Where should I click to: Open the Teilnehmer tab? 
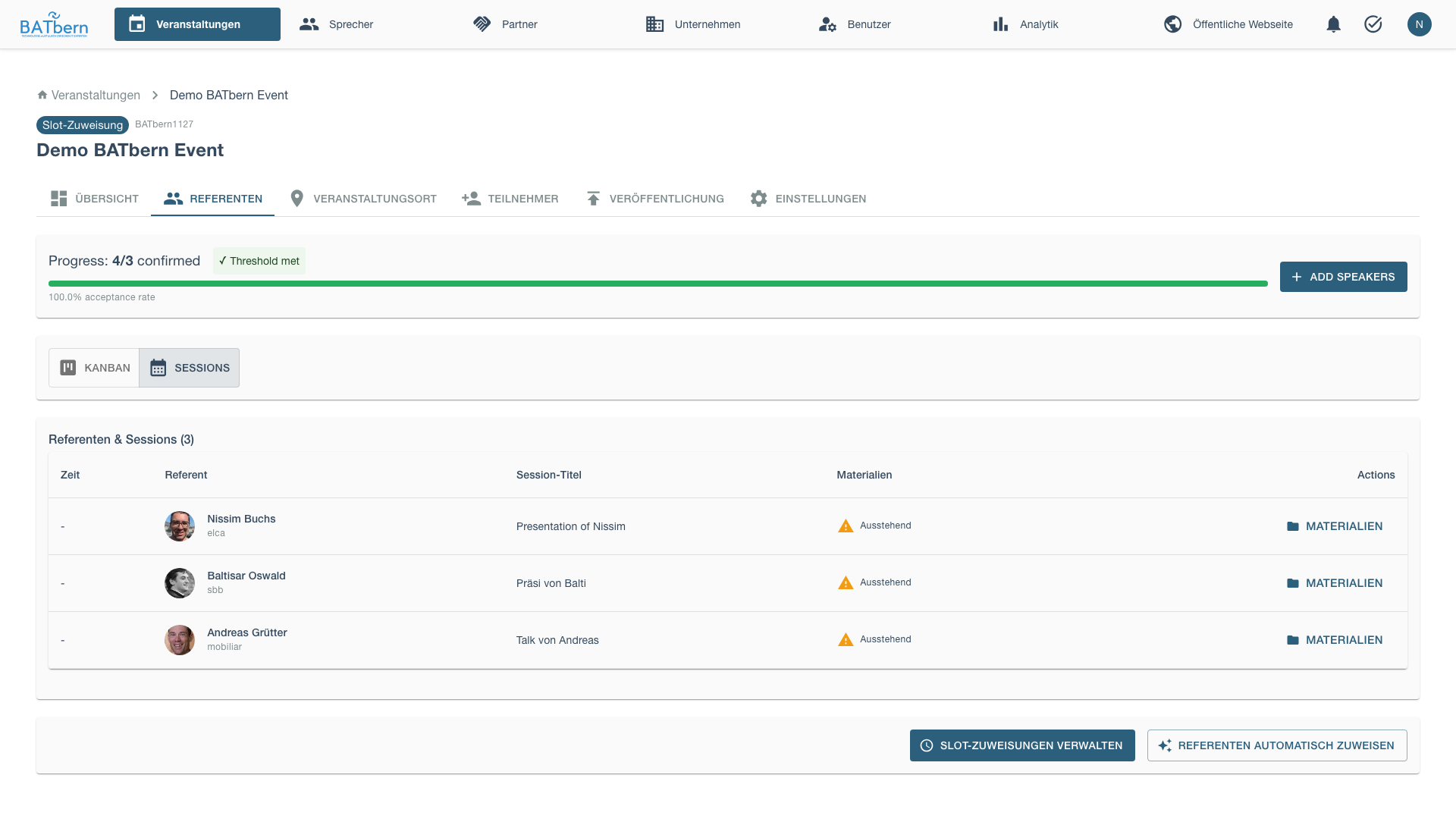click(510, 199)
